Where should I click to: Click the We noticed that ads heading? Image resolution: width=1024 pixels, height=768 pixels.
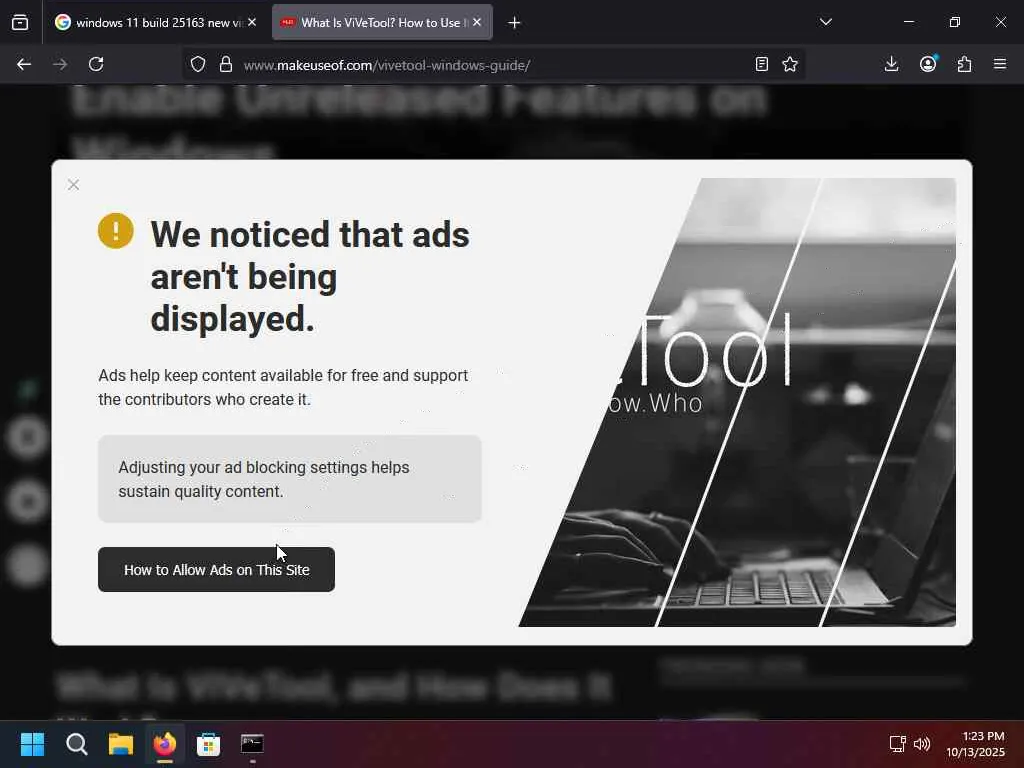(x=310, y=277)
